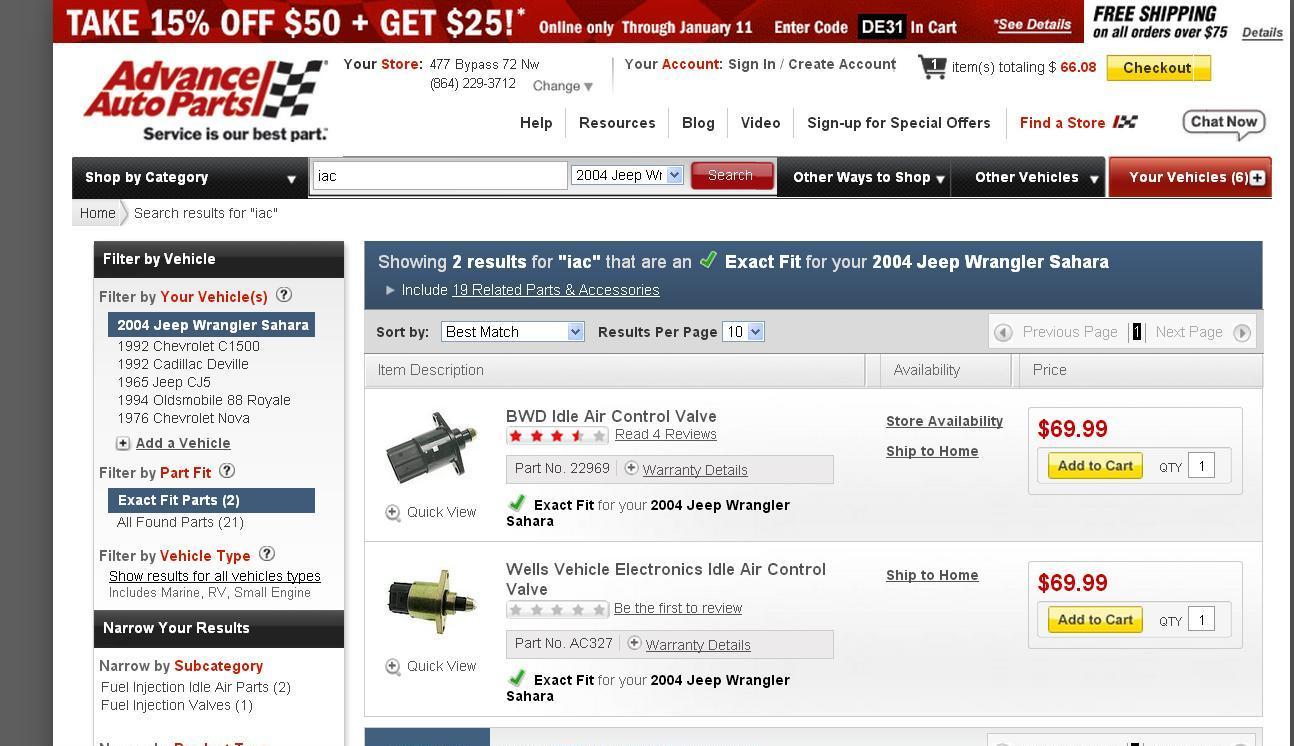The width and height of the screenshot is (1294, 746).
Task: Select Exact Fit Parts (2) filter
Action: 212,500
